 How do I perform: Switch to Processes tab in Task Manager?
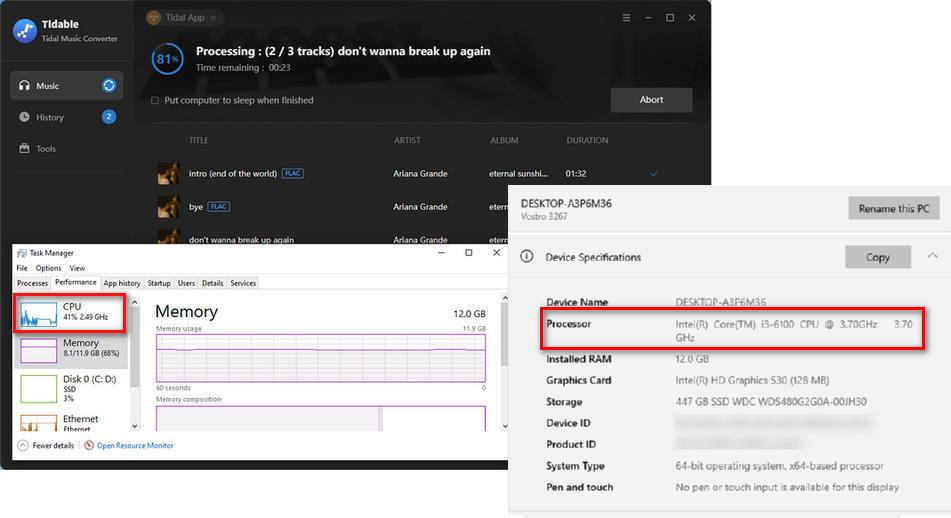[x=32, y=283]
